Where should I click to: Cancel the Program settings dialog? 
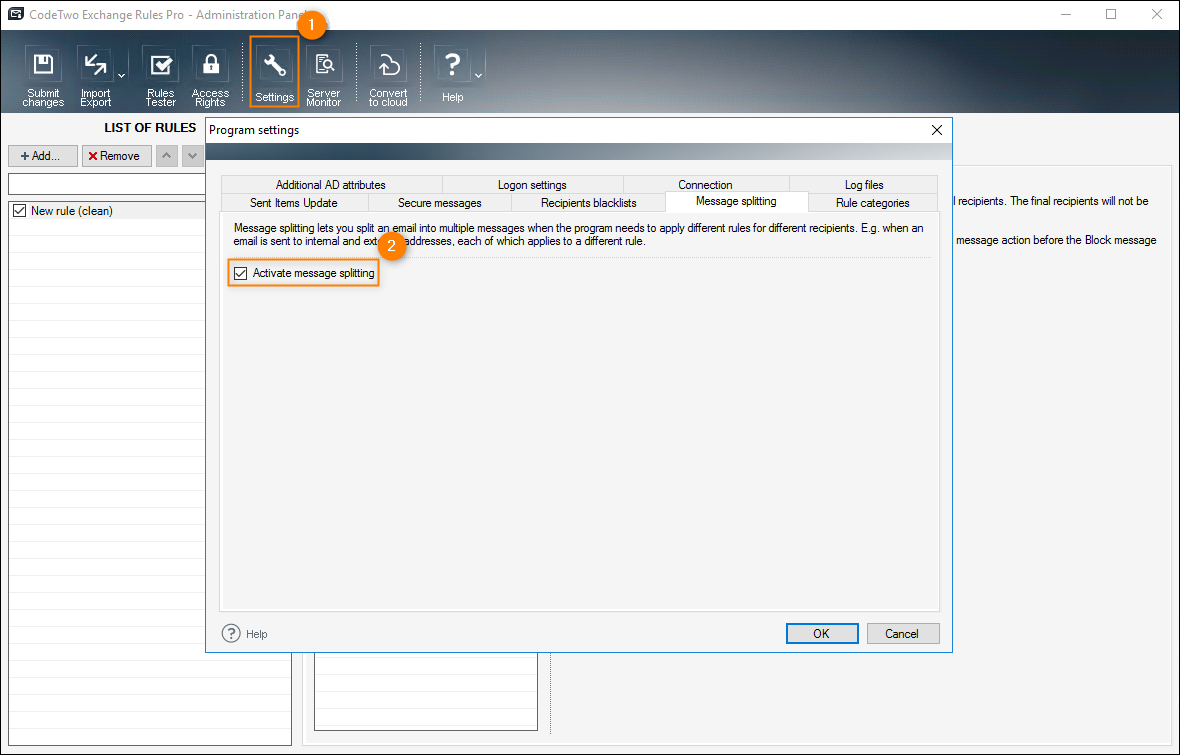click(903, 634)
